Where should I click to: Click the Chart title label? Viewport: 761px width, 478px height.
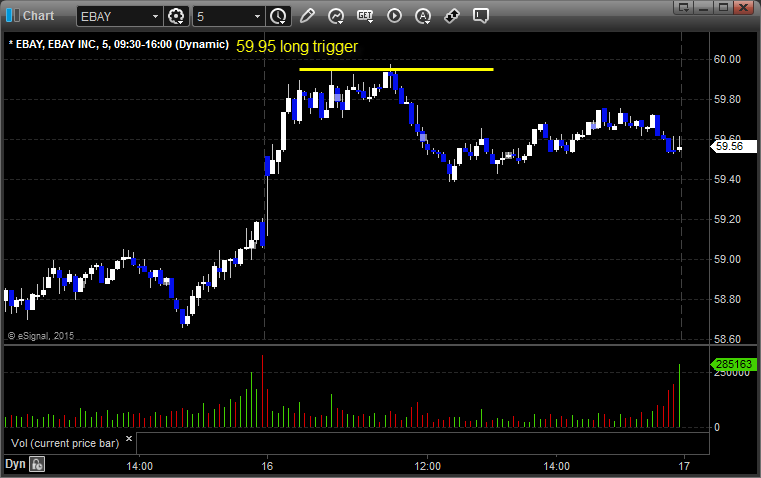click(x=38, y=16)
